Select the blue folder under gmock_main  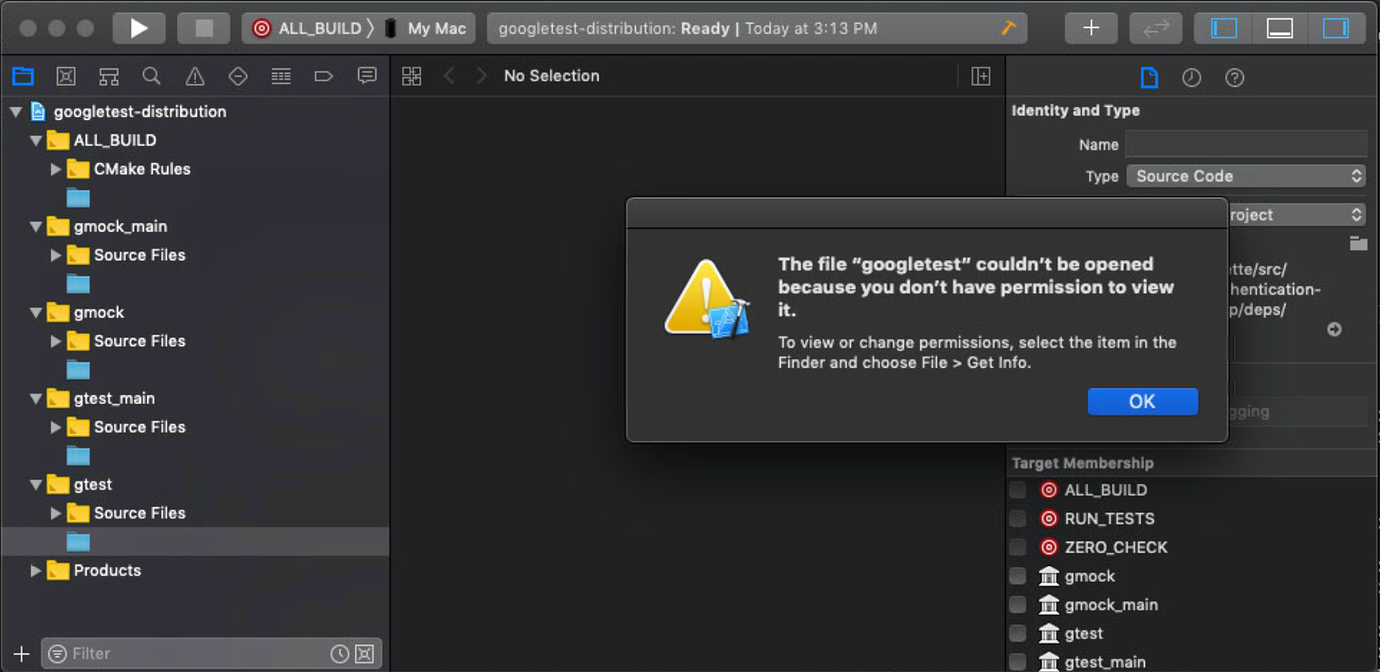coord(78,284)
